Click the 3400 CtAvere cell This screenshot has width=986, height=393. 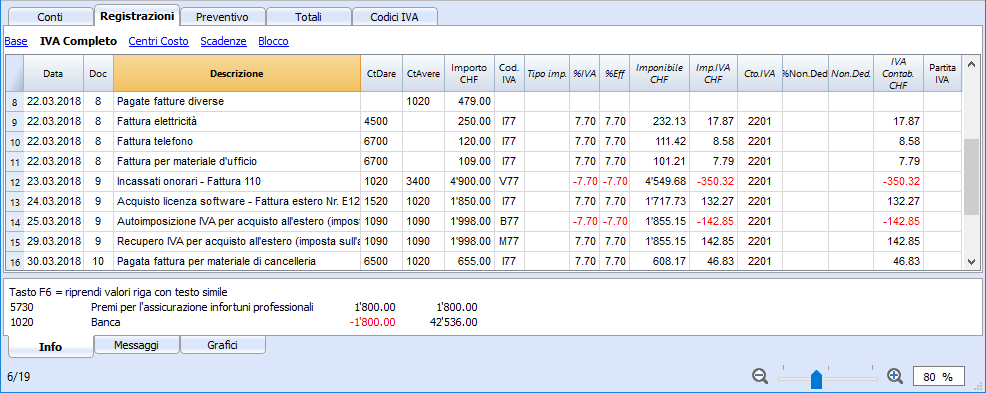tap(423, 182)
